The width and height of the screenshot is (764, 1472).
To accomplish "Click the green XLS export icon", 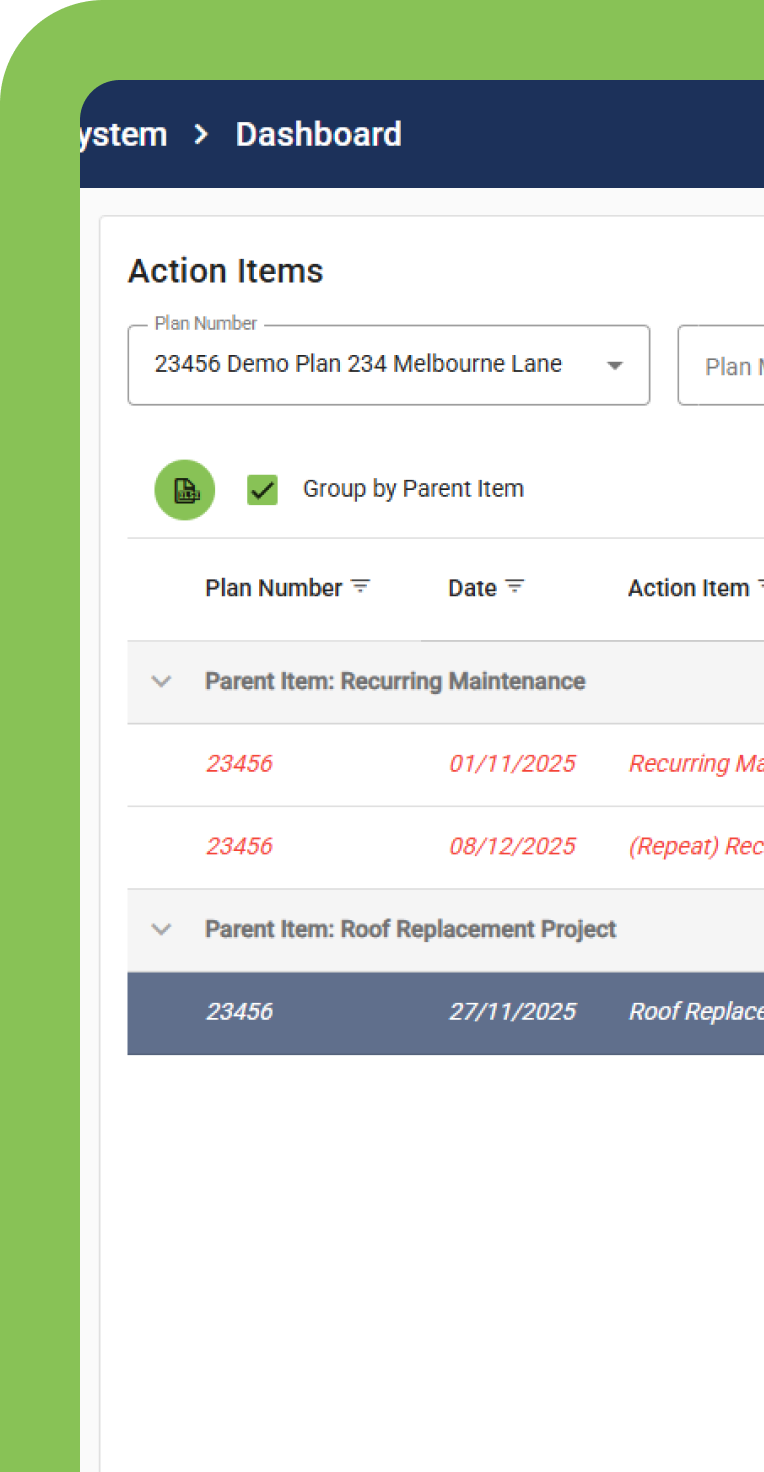I will coord(185,490).
